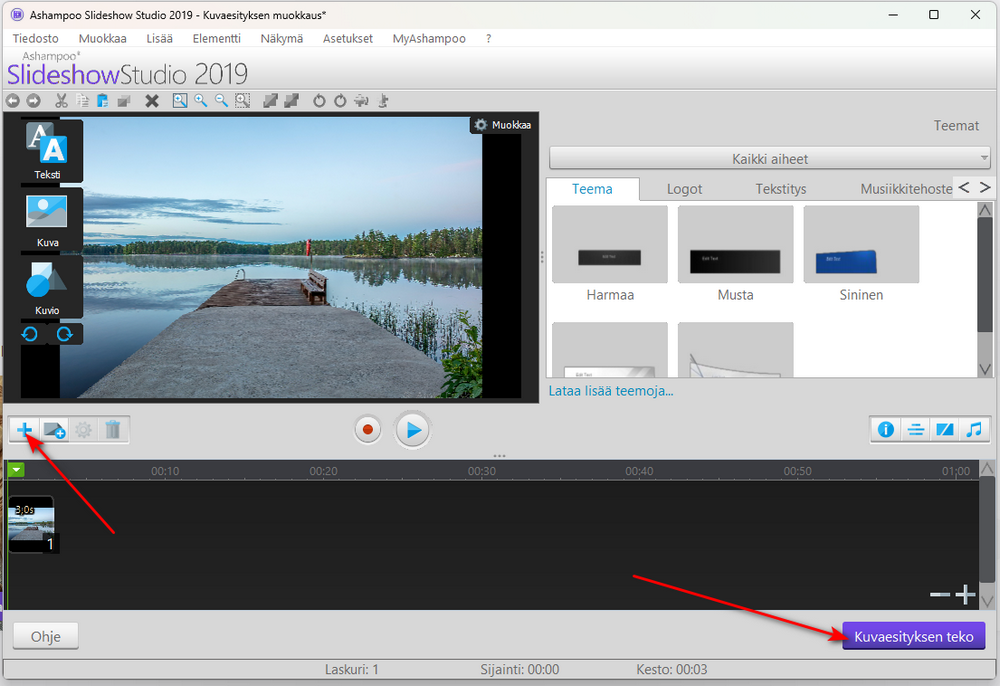Click the copy icon in the toolbar
Screen dimensions: 1000x686
[x=82, y=101]
